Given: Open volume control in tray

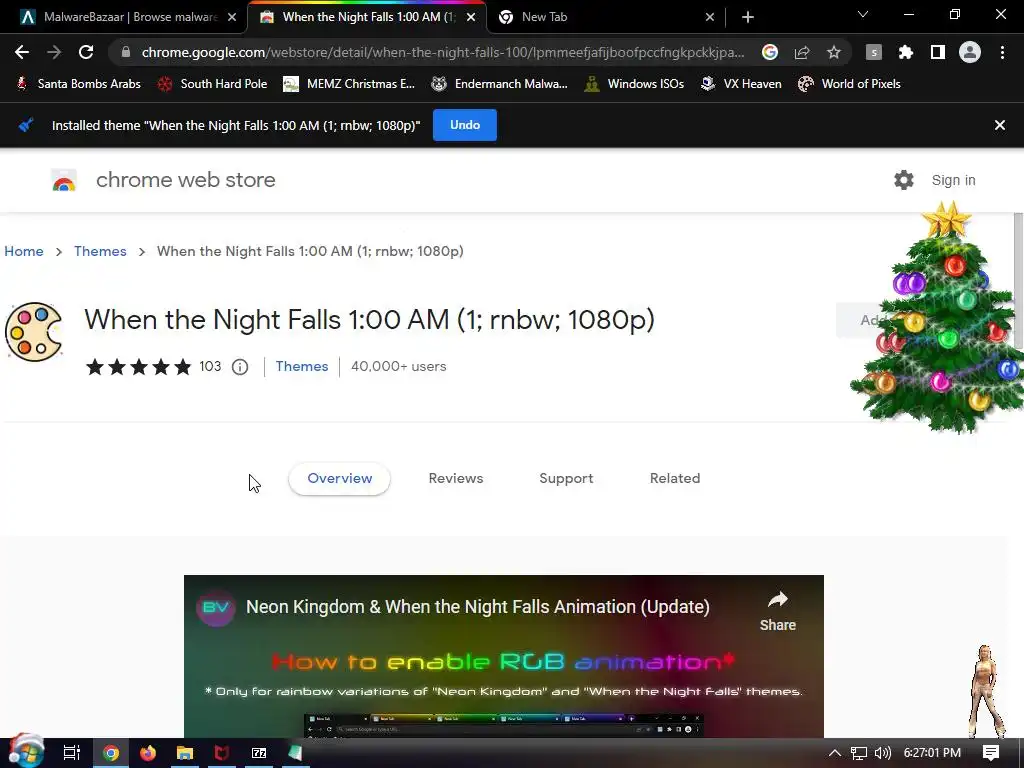Looking at the screenshot, I should coord(882,753).
